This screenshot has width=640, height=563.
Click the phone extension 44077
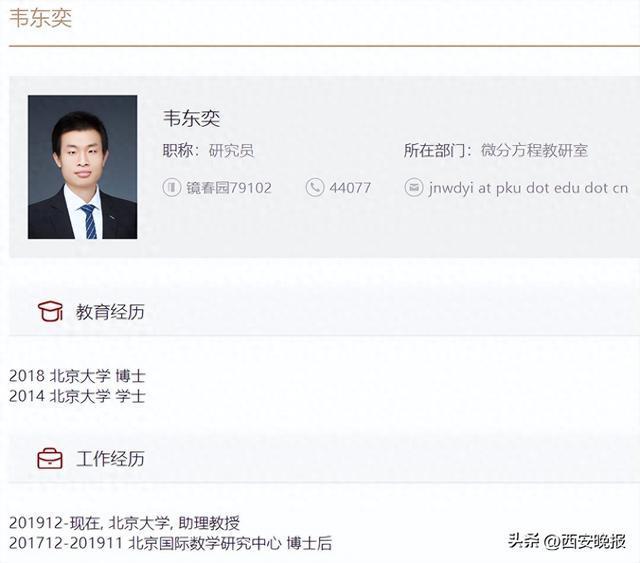point(350,188)
